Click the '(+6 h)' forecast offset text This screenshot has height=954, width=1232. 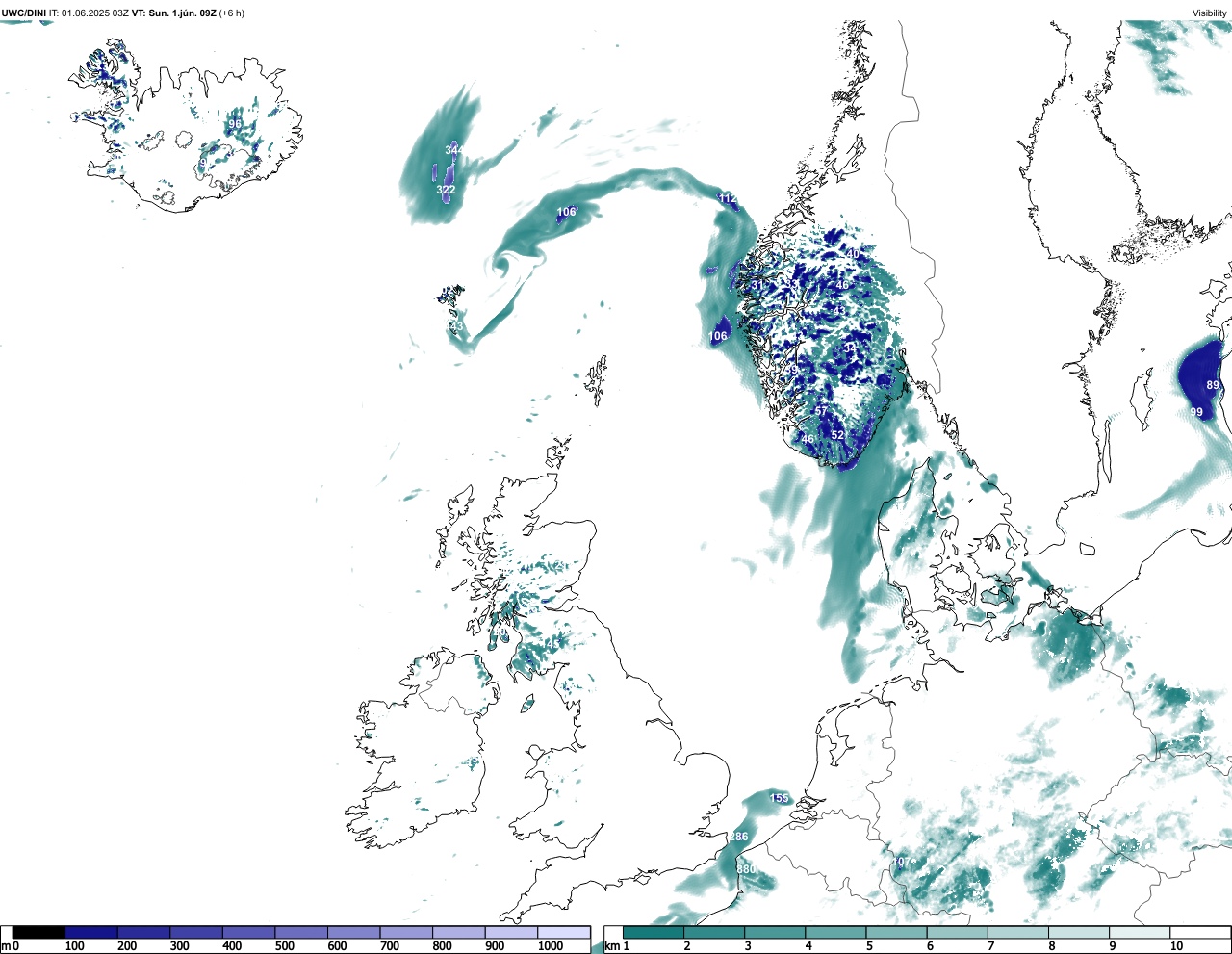[x=232, y=13]
